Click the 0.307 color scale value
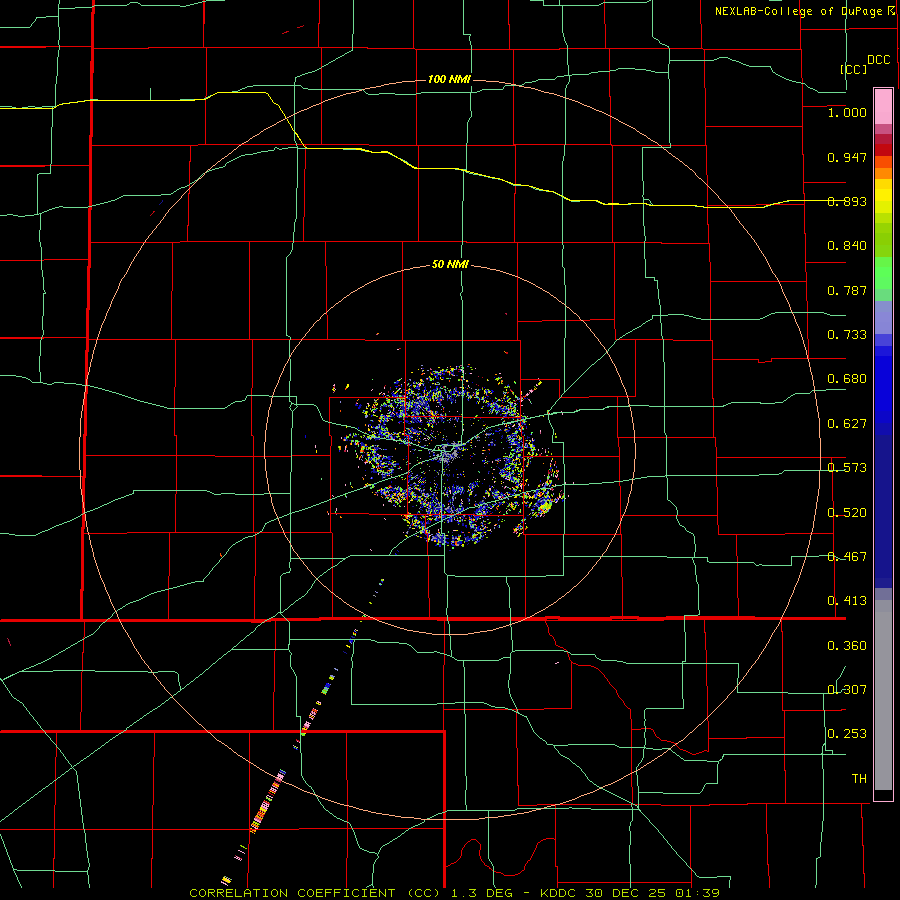 pos(847,689)
